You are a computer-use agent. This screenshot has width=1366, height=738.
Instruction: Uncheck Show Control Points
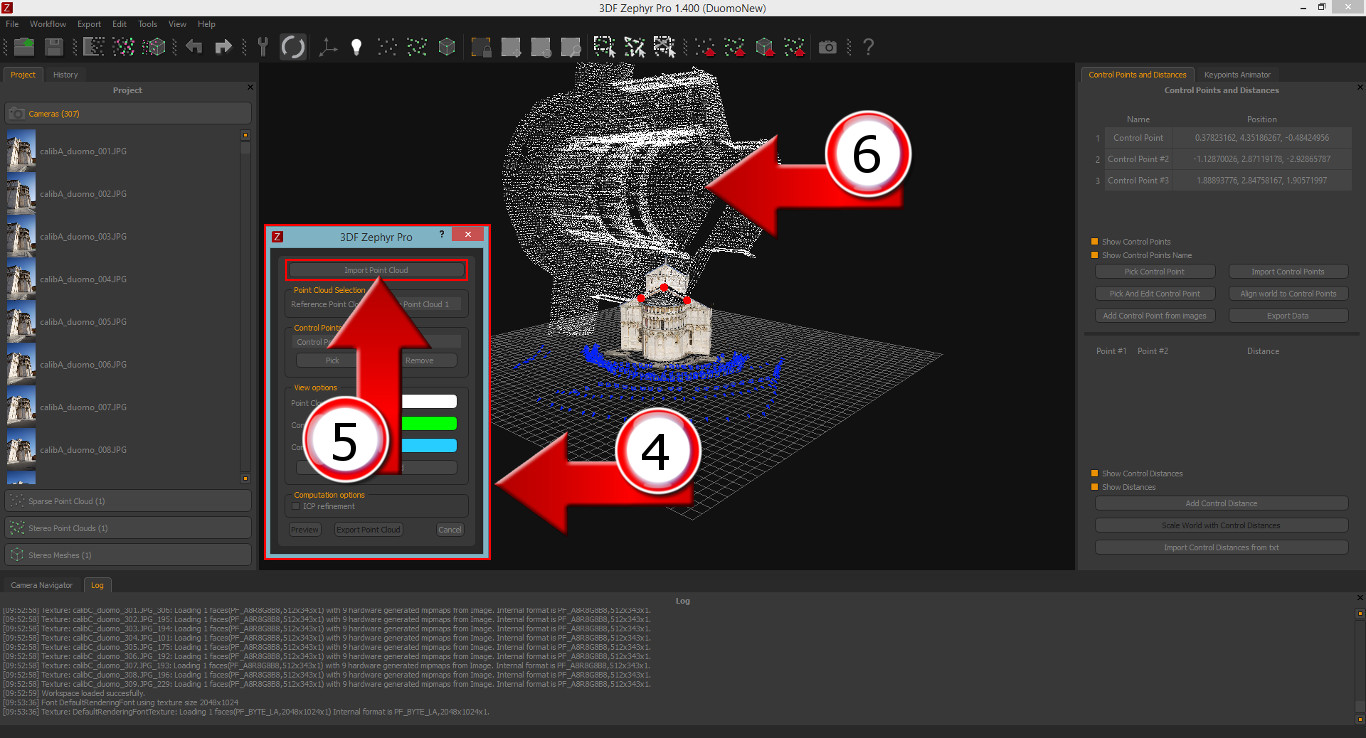pos(1093,241)
